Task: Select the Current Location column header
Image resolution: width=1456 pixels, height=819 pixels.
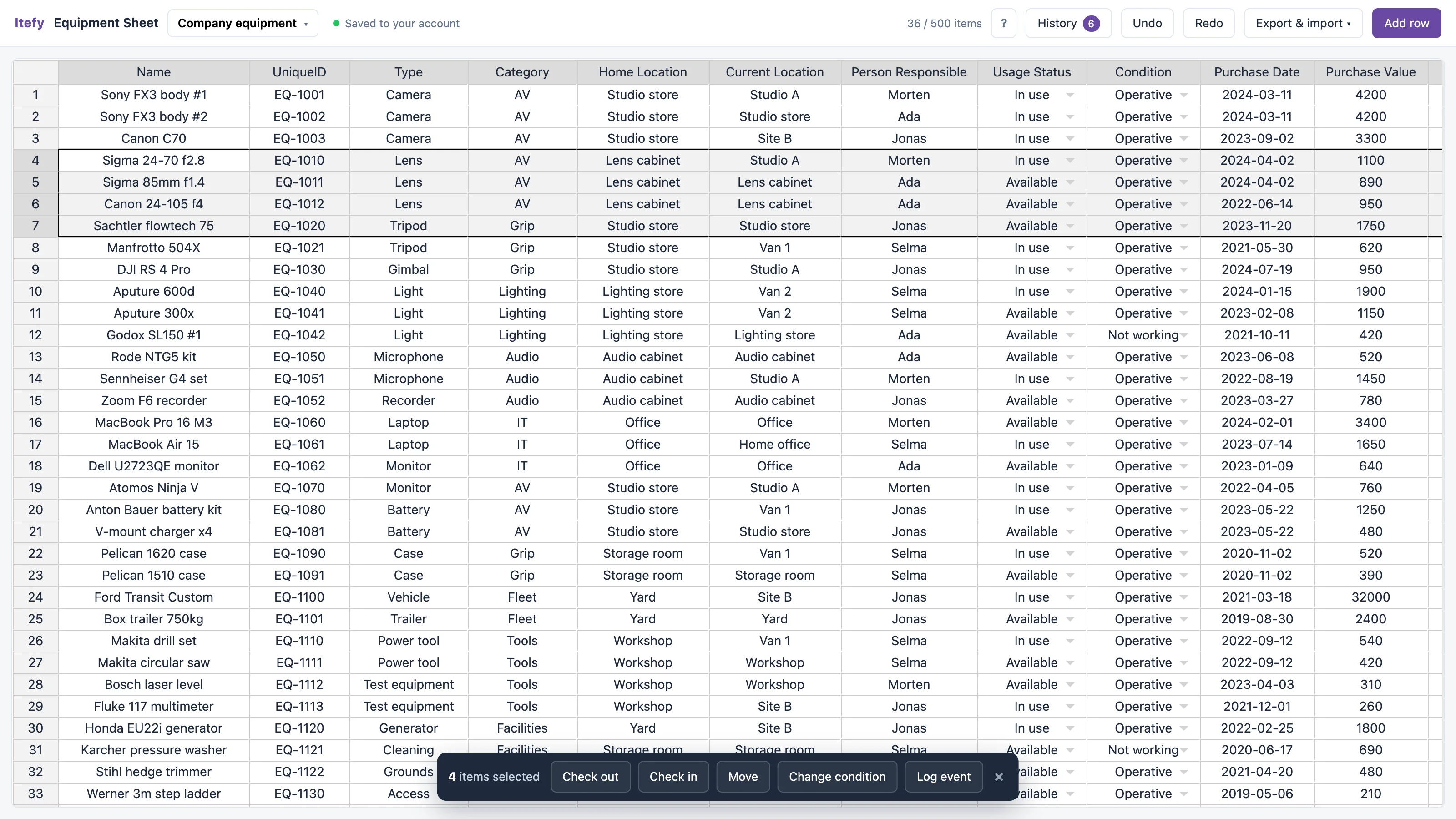Action: point(774,72)
